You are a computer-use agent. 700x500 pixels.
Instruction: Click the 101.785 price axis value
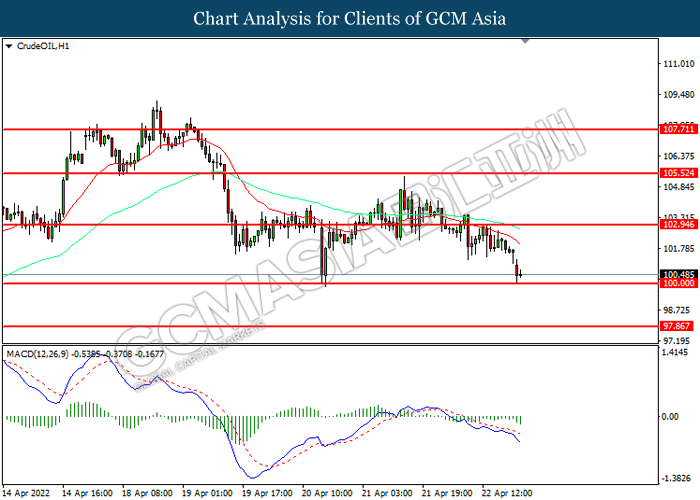679,249
